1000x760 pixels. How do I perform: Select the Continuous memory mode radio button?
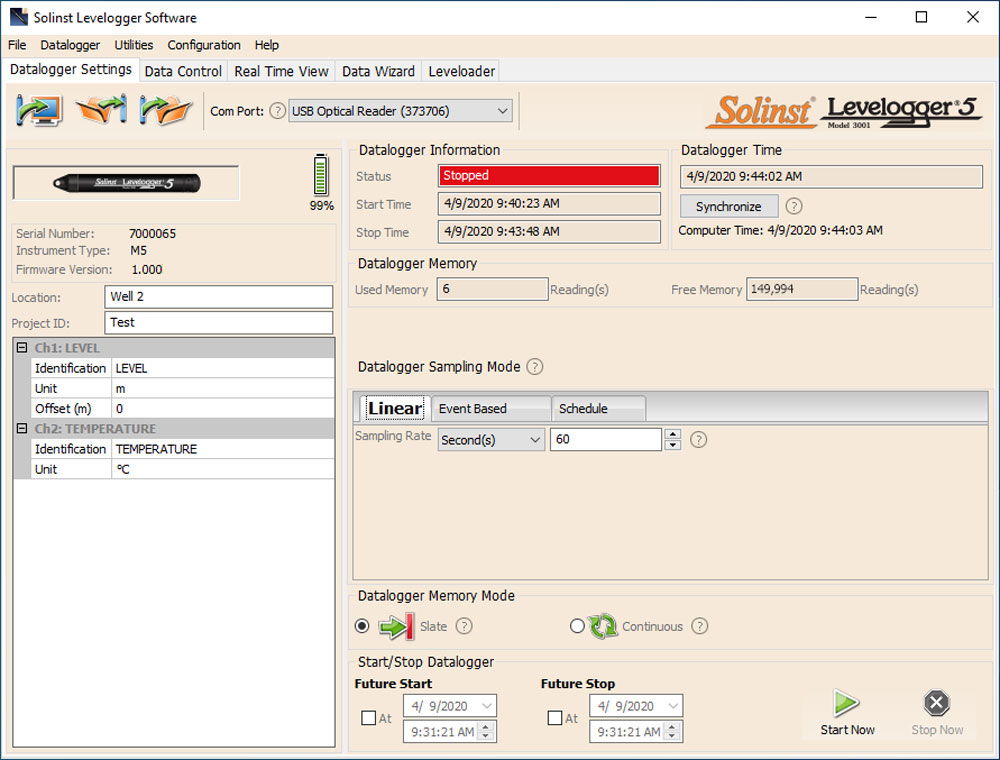[x=577, y=626]
